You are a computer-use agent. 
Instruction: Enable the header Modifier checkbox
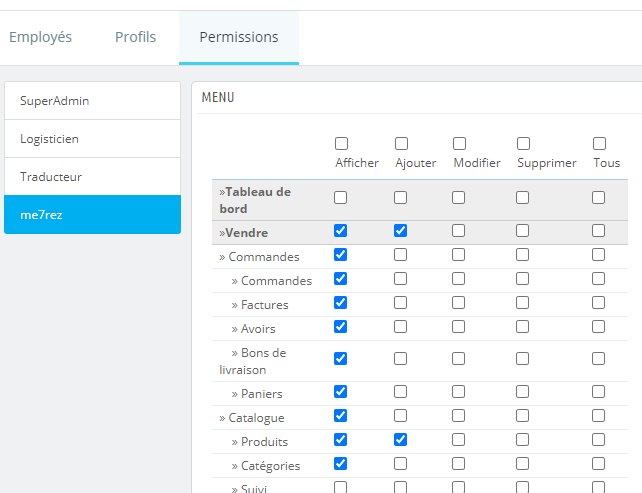tap(459, 144)
